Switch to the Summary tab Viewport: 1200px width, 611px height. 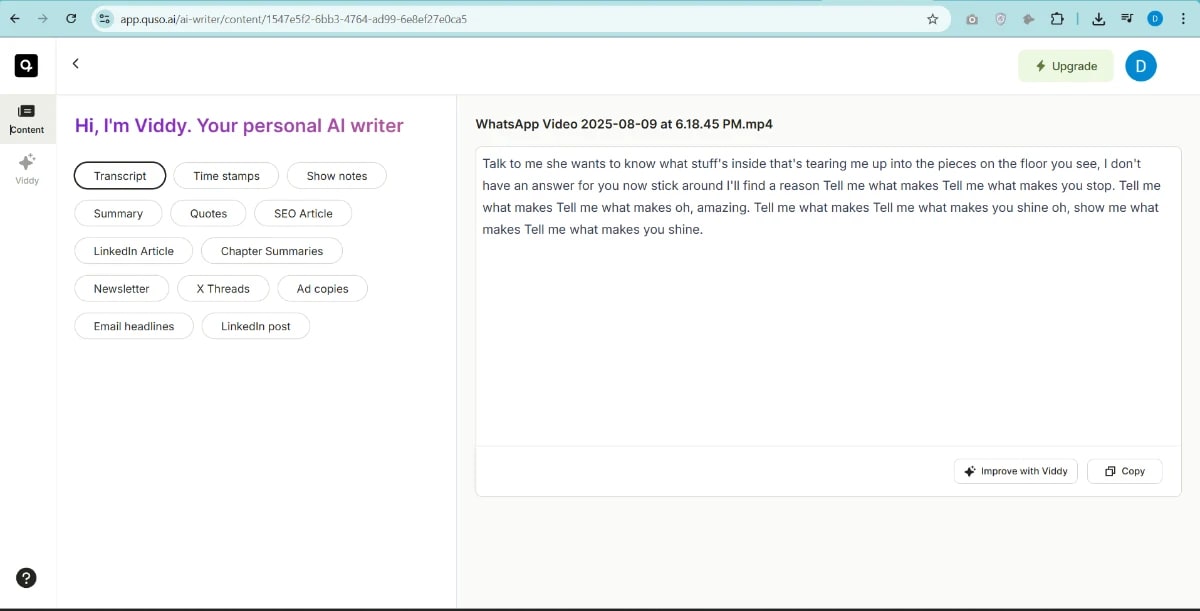118,213
